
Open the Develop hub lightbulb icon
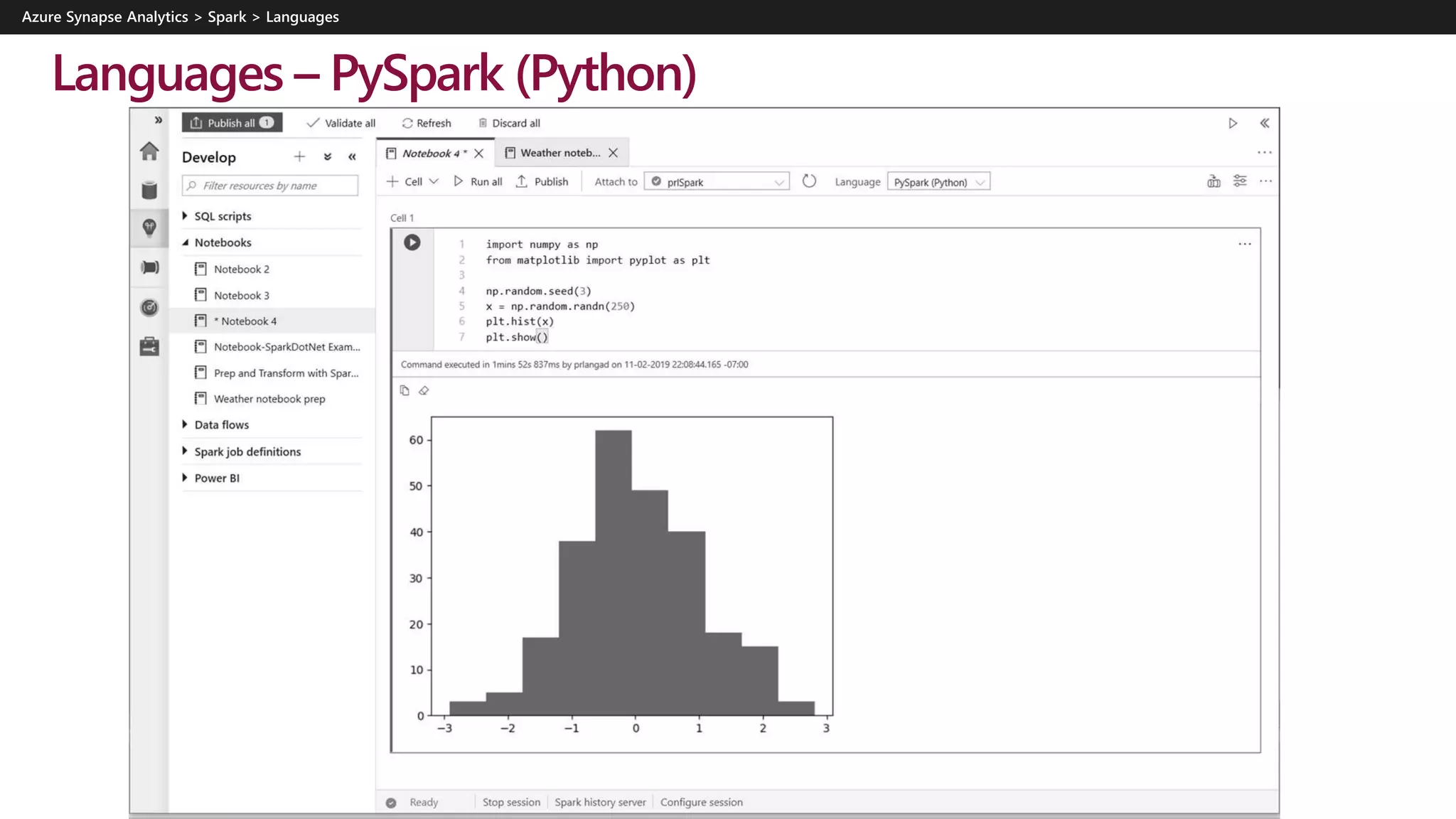tap(149, 227)
